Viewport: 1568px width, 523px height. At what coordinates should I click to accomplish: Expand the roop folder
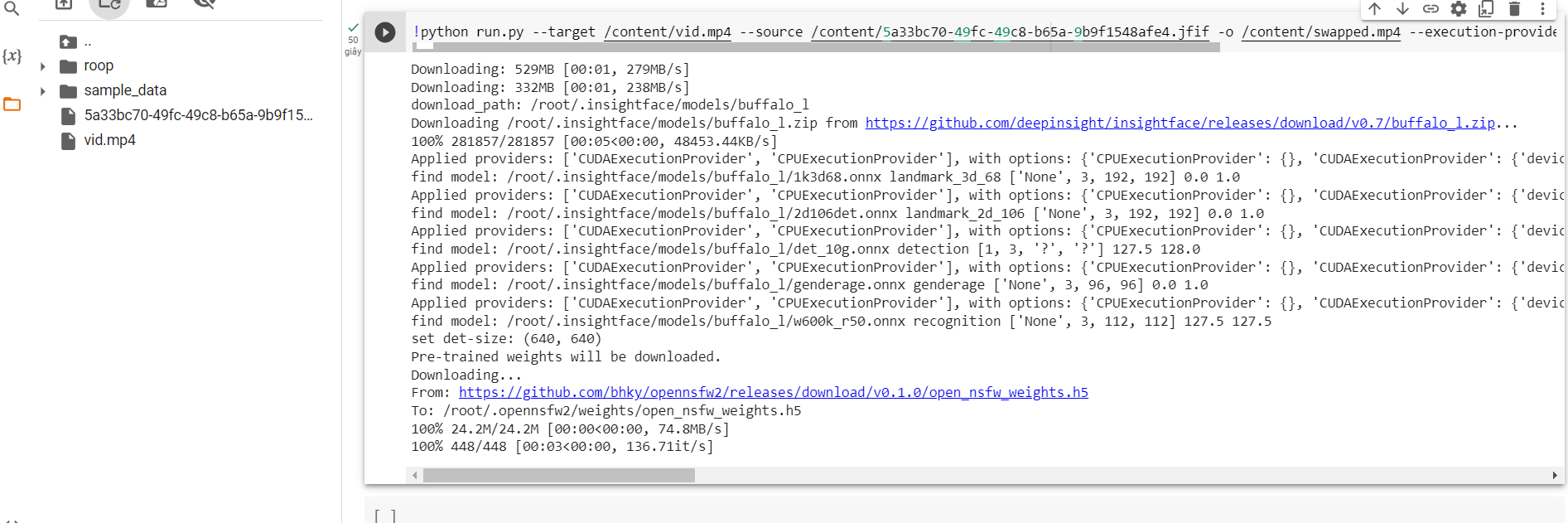tap(43, 66)
